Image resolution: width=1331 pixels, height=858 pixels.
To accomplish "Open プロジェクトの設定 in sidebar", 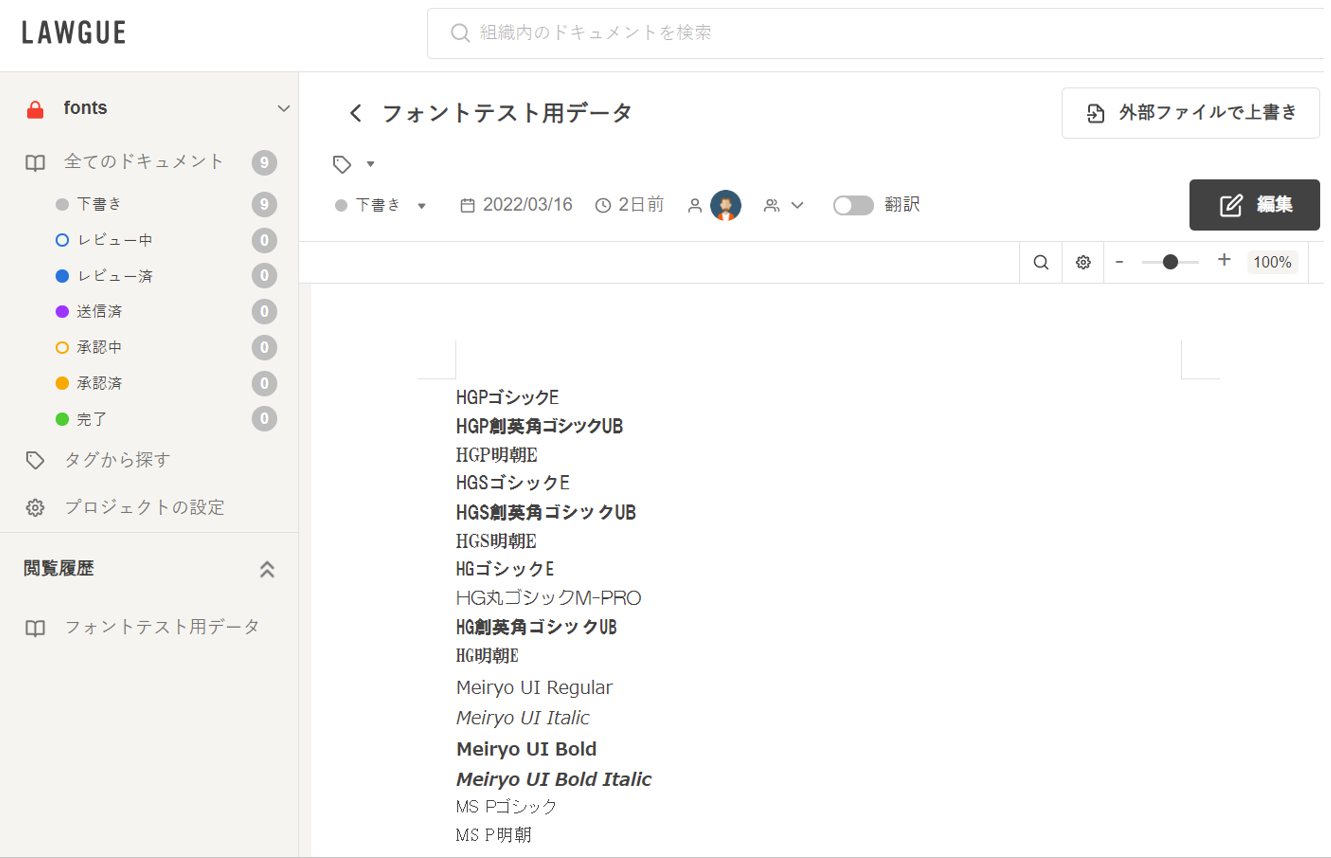I will (144, 508).
